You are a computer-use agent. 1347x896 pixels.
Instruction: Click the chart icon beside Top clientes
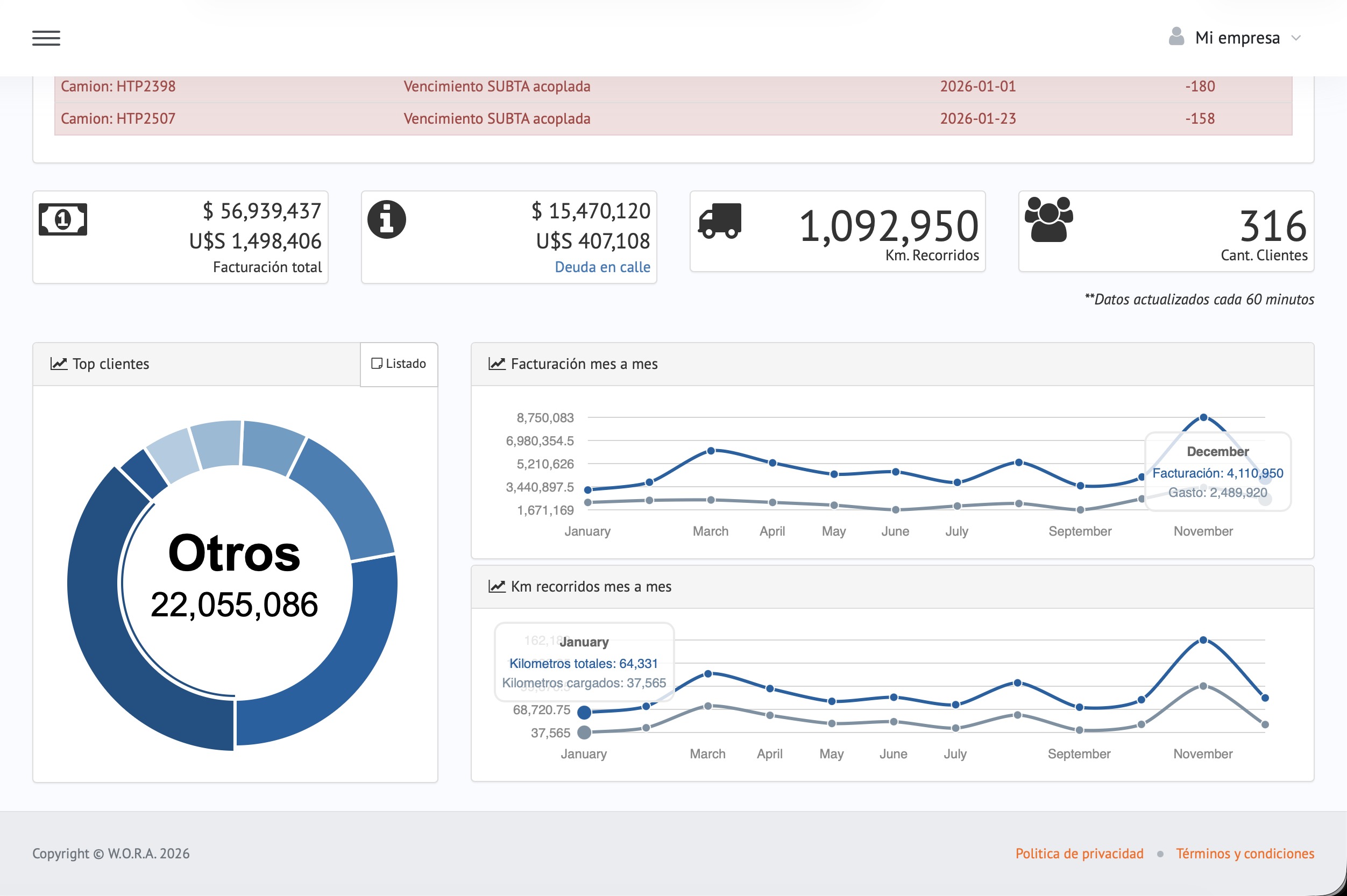coord(59,364)
